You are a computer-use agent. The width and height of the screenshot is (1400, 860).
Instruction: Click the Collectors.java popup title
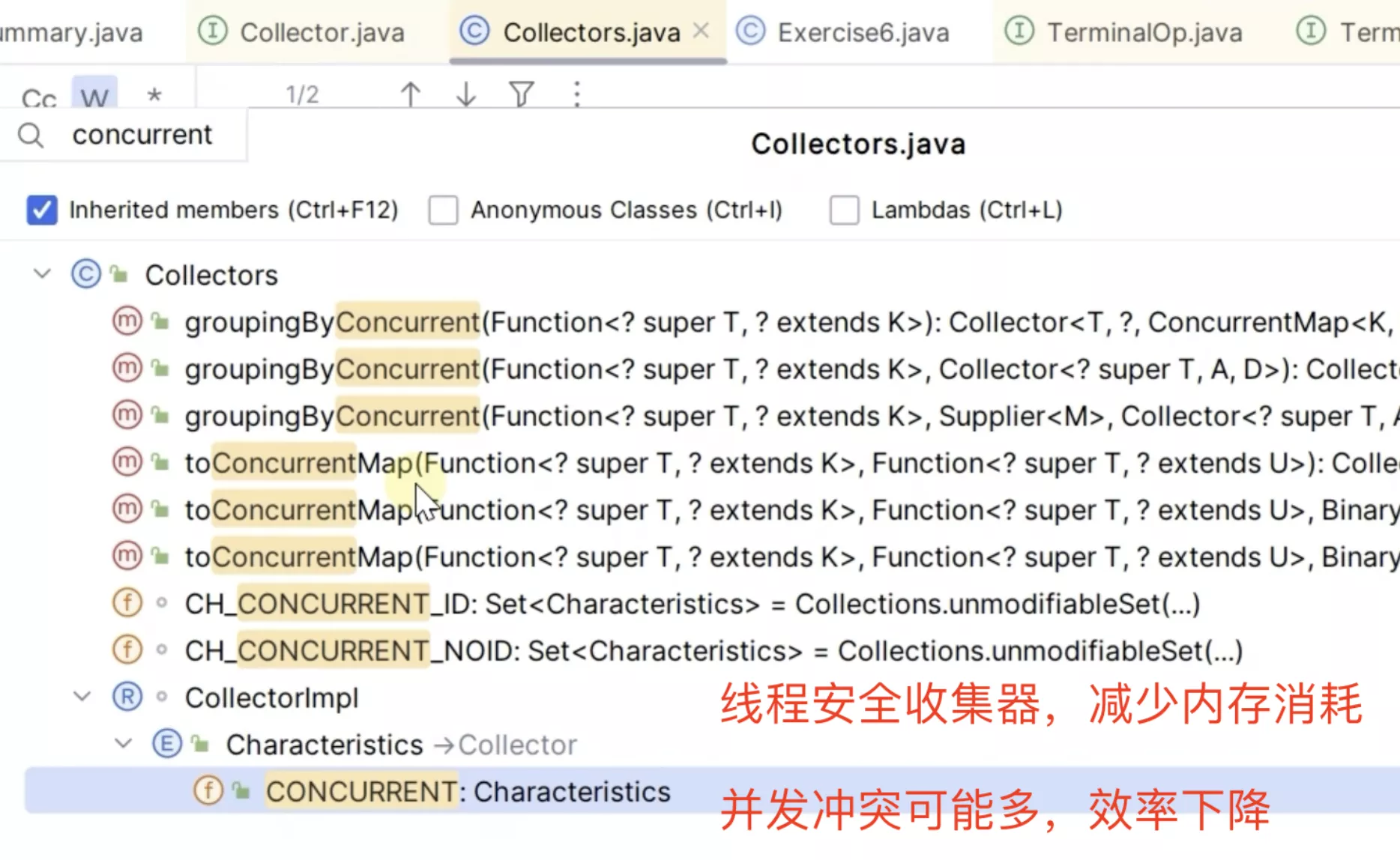(858, 144)
